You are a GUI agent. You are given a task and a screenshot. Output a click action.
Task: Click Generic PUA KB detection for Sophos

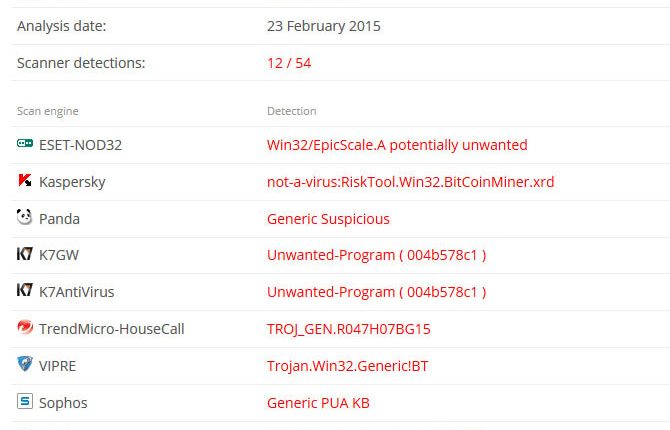pos(318,403)
